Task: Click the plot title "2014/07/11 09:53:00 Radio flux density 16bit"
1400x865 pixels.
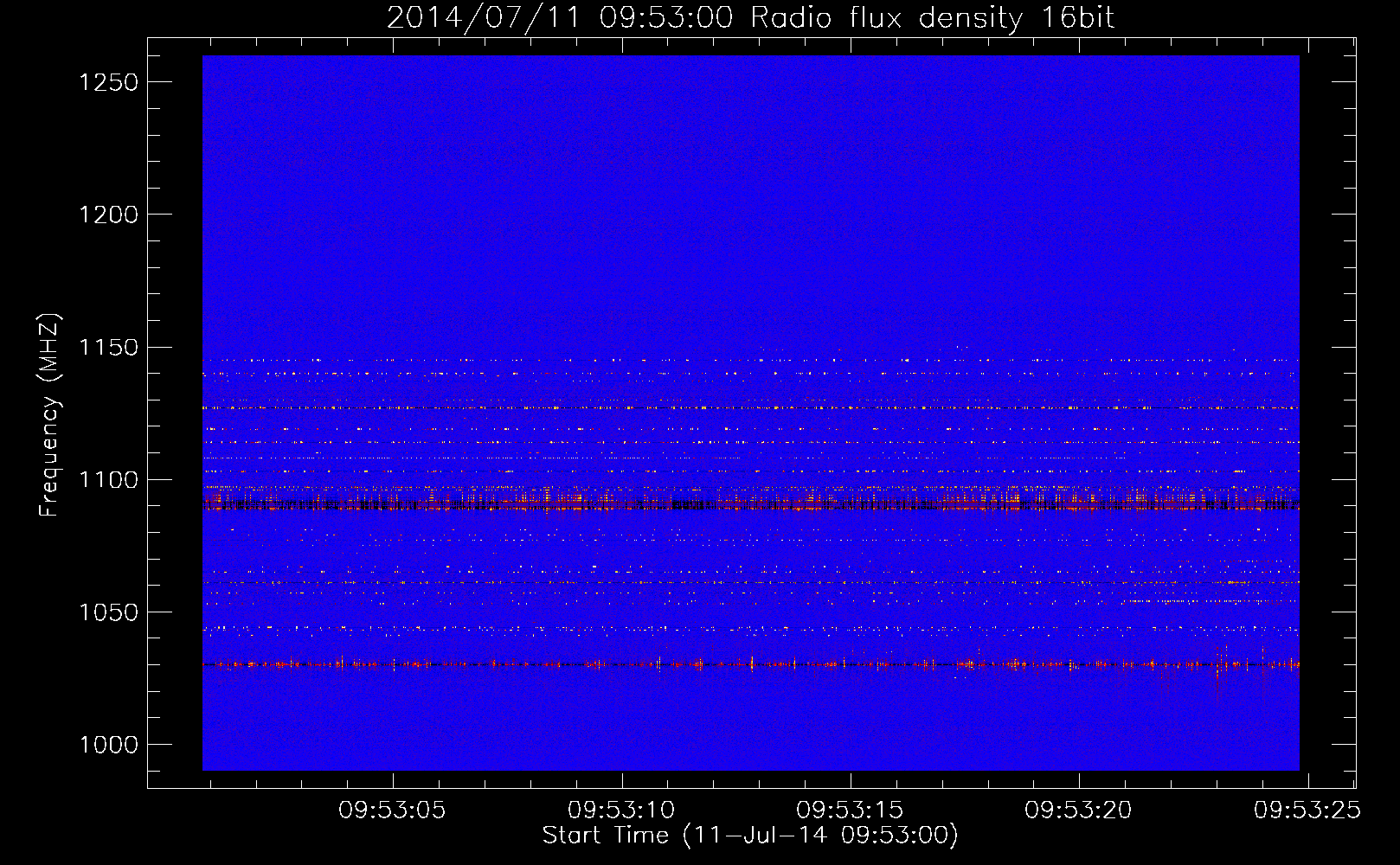Action: 750,18
